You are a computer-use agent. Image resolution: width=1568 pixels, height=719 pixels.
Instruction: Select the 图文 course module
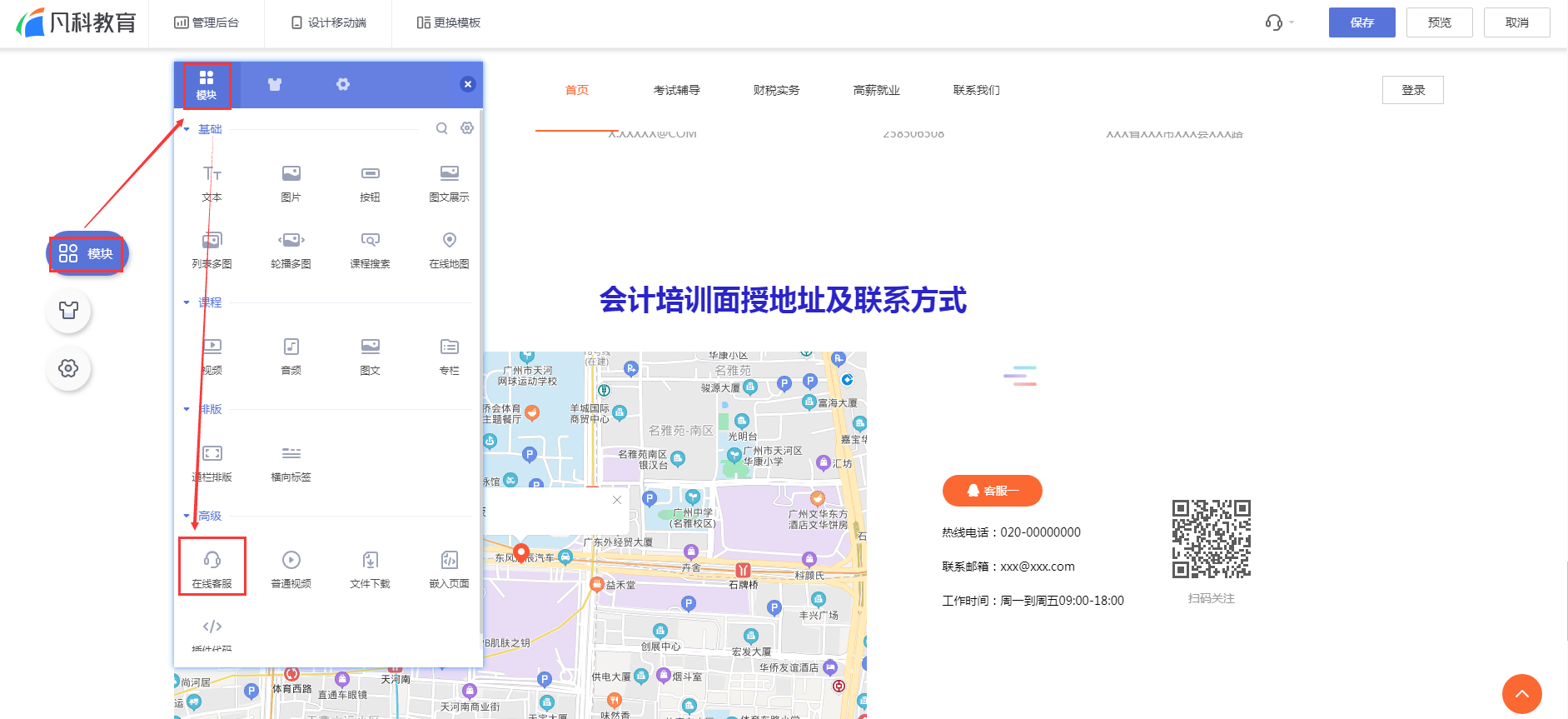click(370, 357)
